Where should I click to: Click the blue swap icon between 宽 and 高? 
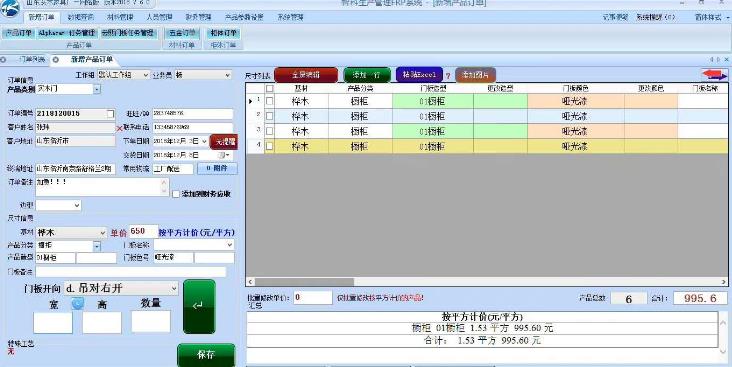[77, 303]
